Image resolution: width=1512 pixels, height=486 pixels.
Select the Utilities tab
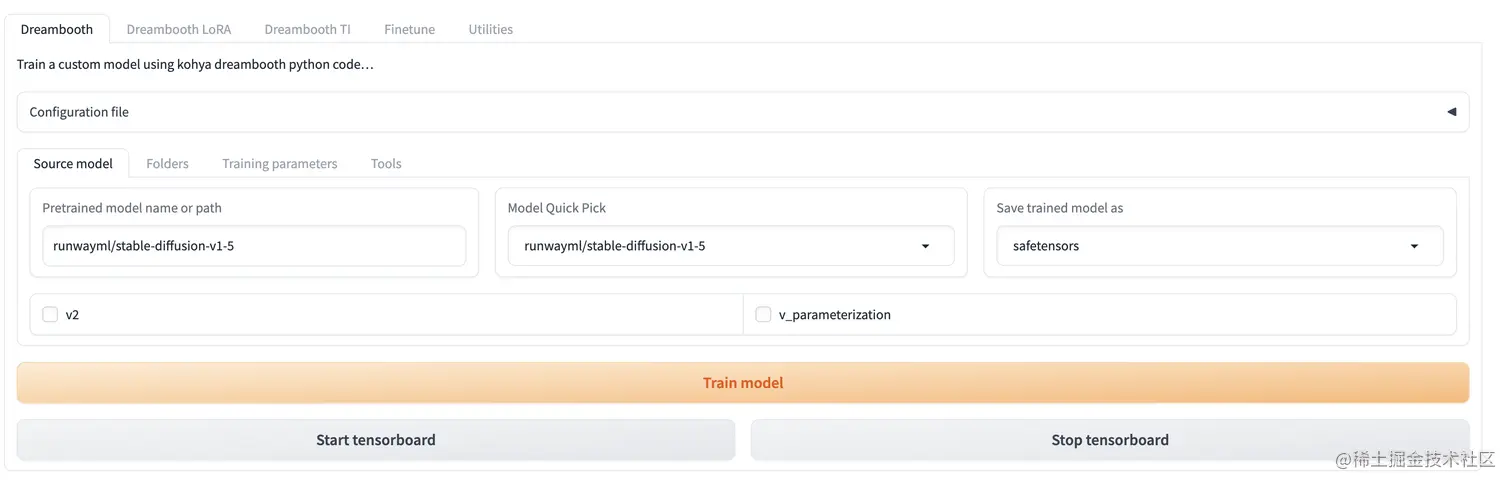tap(490, 29)
